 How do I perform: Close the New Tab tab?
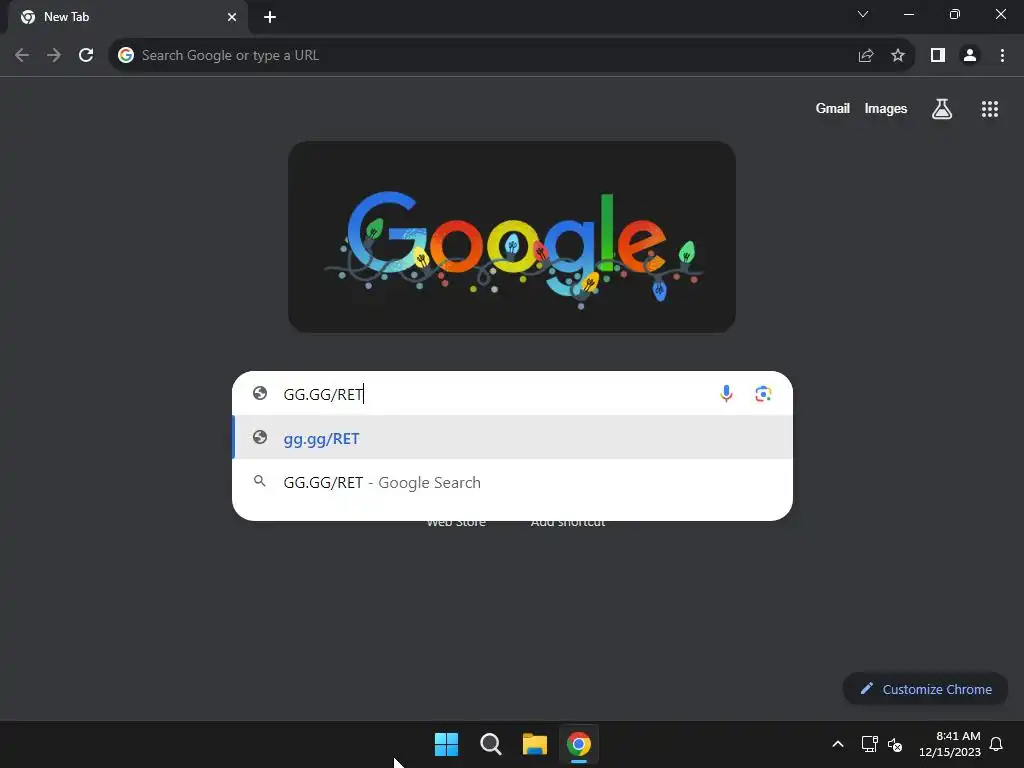tap(232, 17)
